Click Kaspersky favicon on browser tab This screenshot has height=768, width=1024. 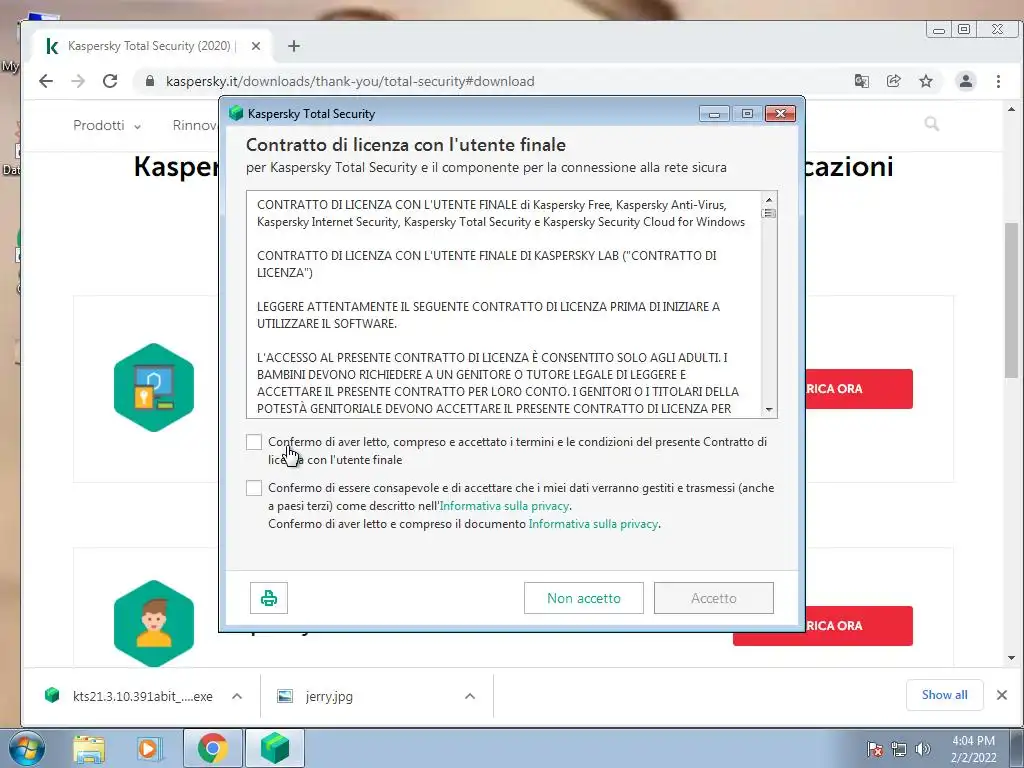52,46
